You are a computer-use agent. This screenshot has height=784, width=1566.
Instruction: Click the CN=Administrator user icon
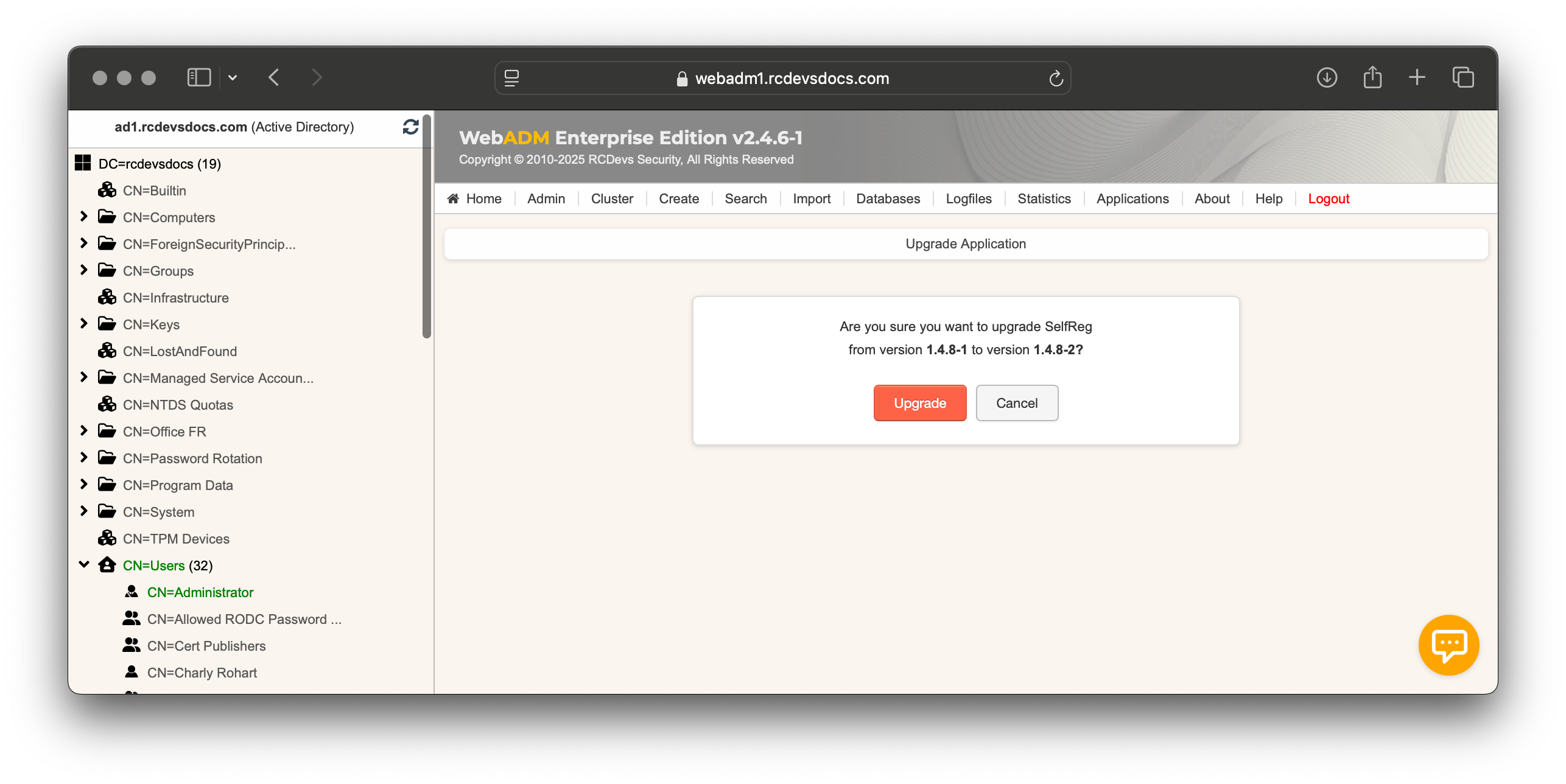[x=132, y=592]
